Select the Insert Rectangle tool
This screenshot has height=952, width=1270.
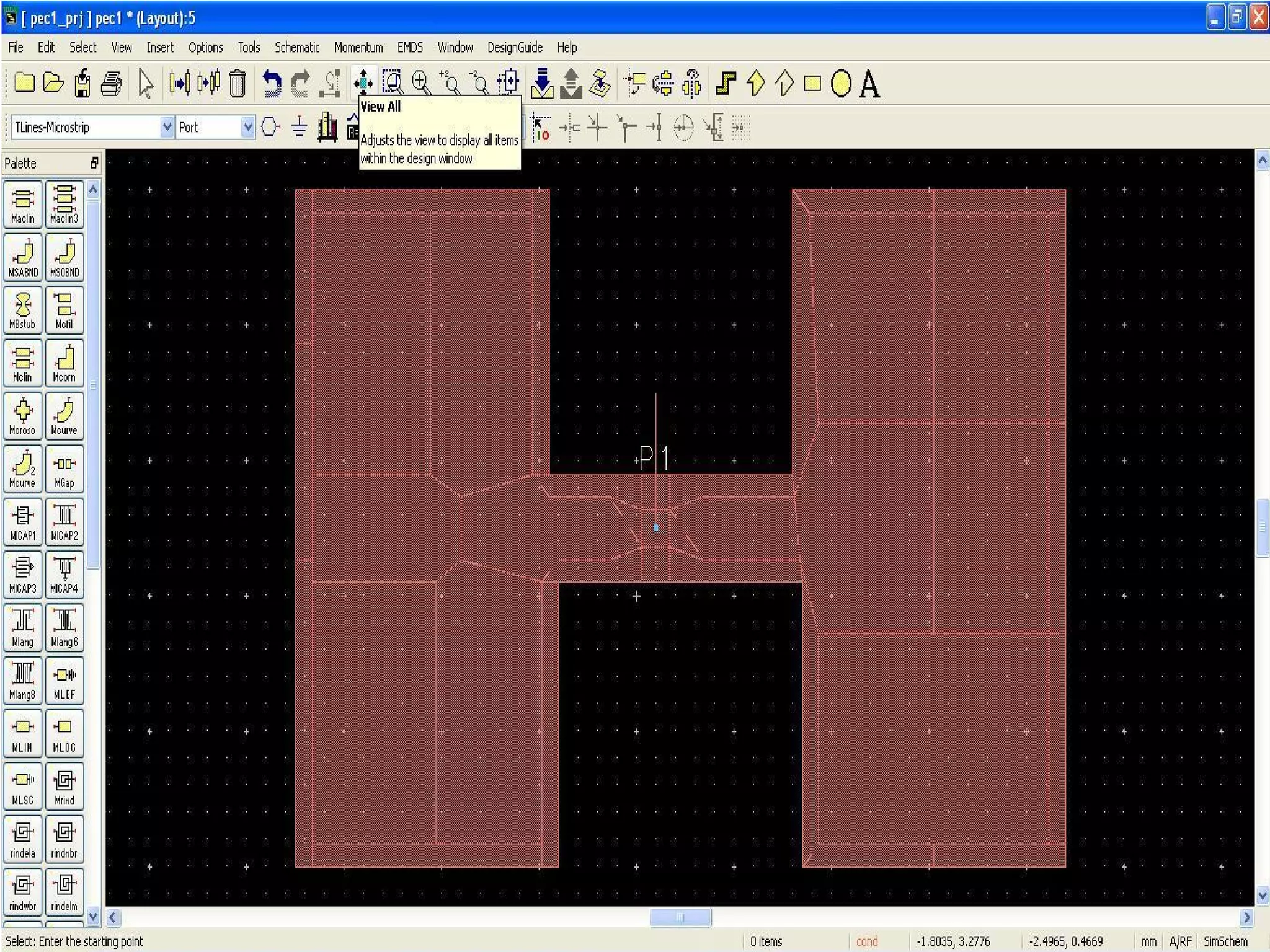click(x=812, y=84)
